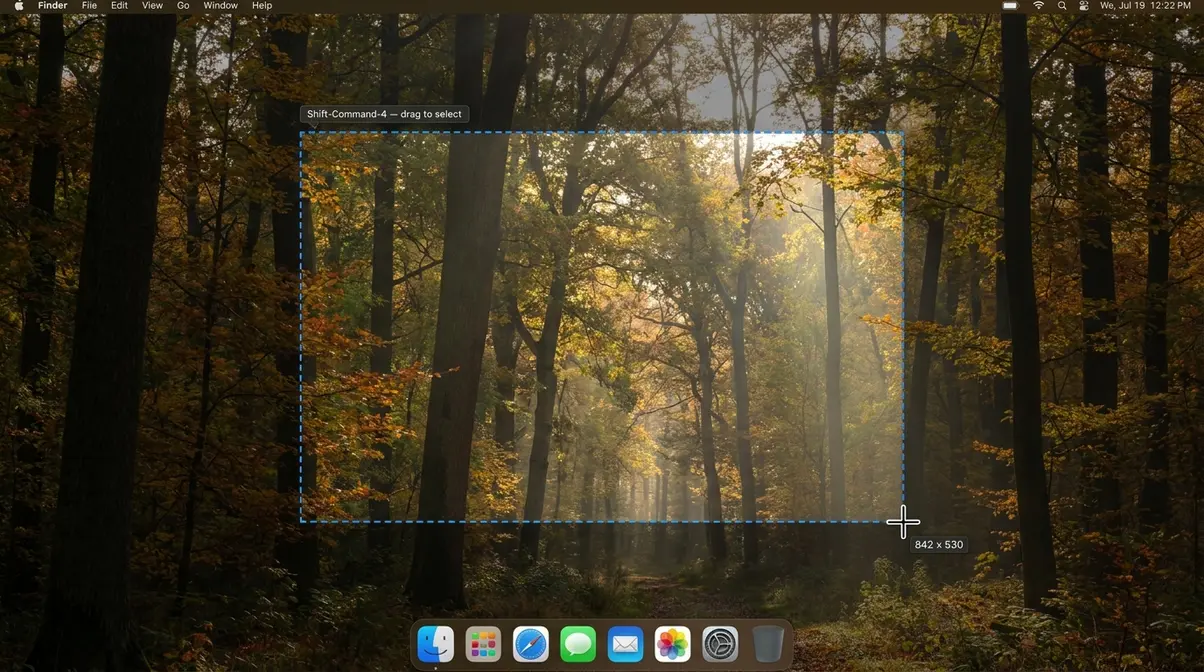Open the File menu
This screenshot has width=1204, height=672.
point(90,6)
